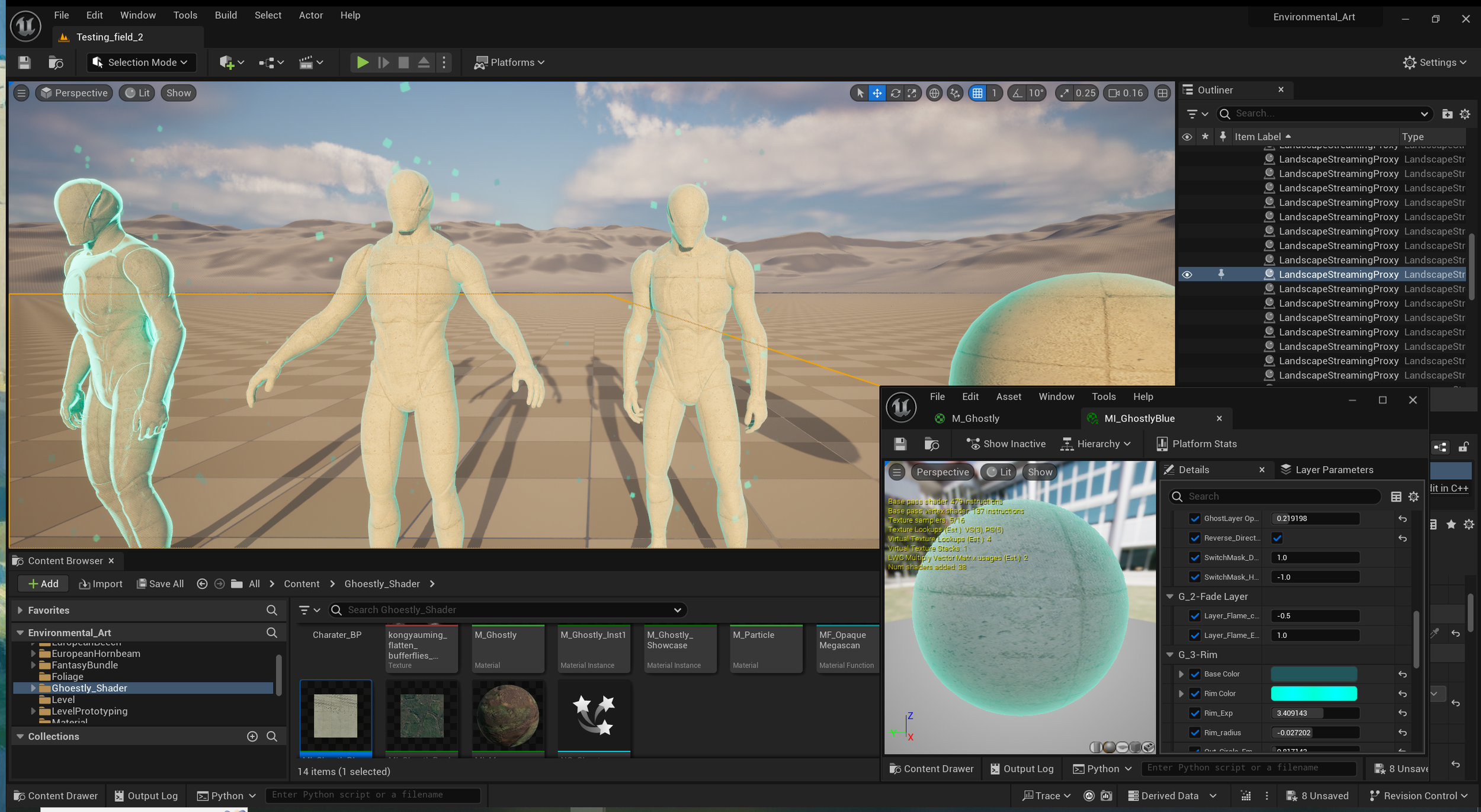1481x812 pixels.
Task: Toggle grid snapping icon in viewport
Action: click(977, 93)
